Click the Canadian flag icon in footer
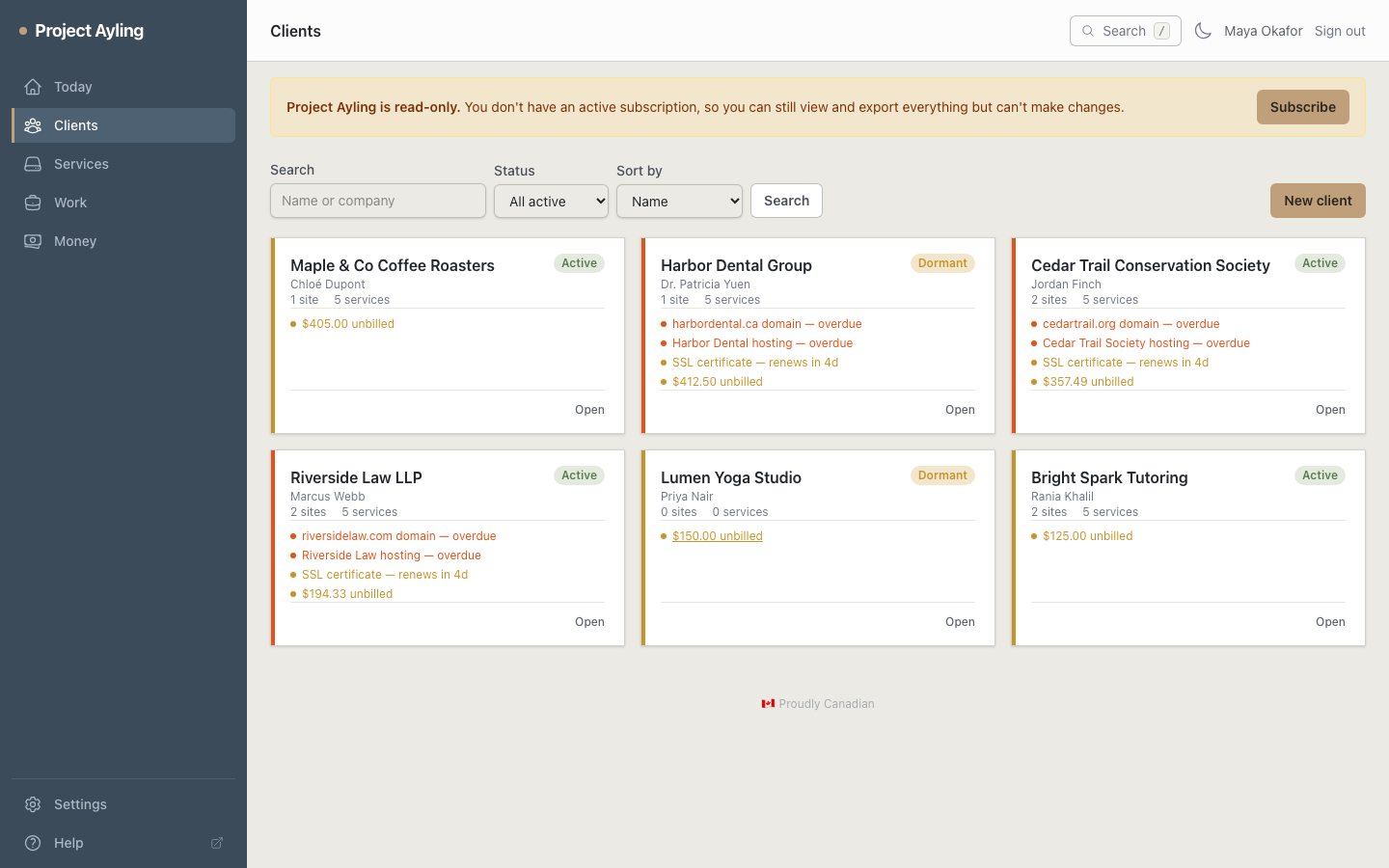The width and height of the screenshot is (1389, 868). point(768,704)
